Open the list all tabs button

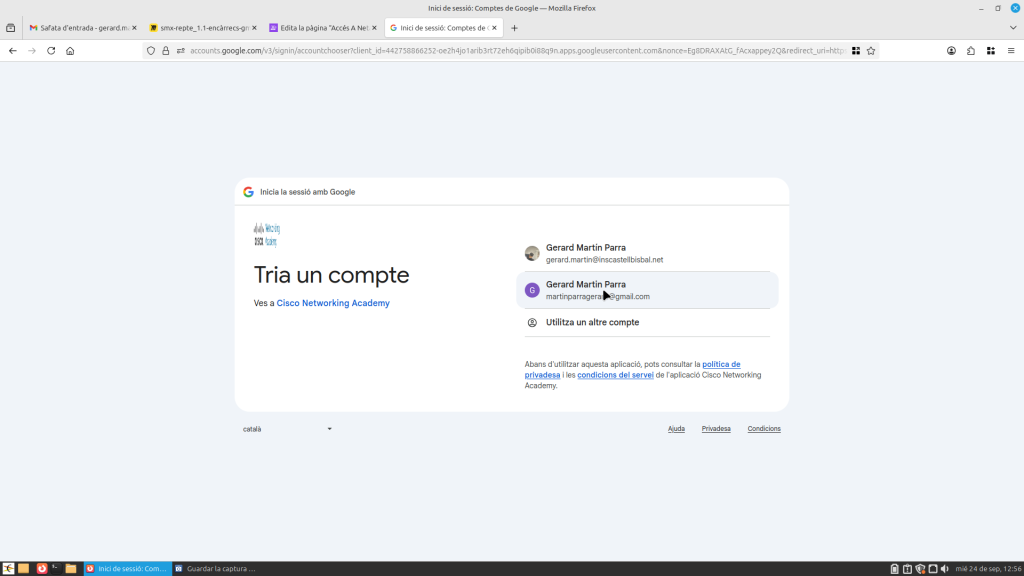[11, 28]
